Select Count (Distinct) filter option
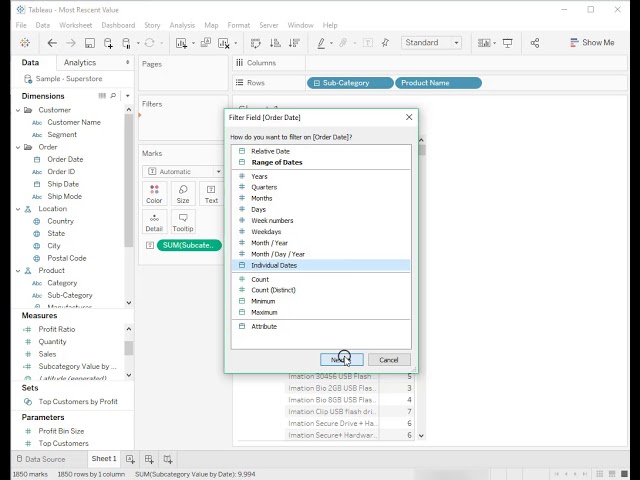 point(321,290)
